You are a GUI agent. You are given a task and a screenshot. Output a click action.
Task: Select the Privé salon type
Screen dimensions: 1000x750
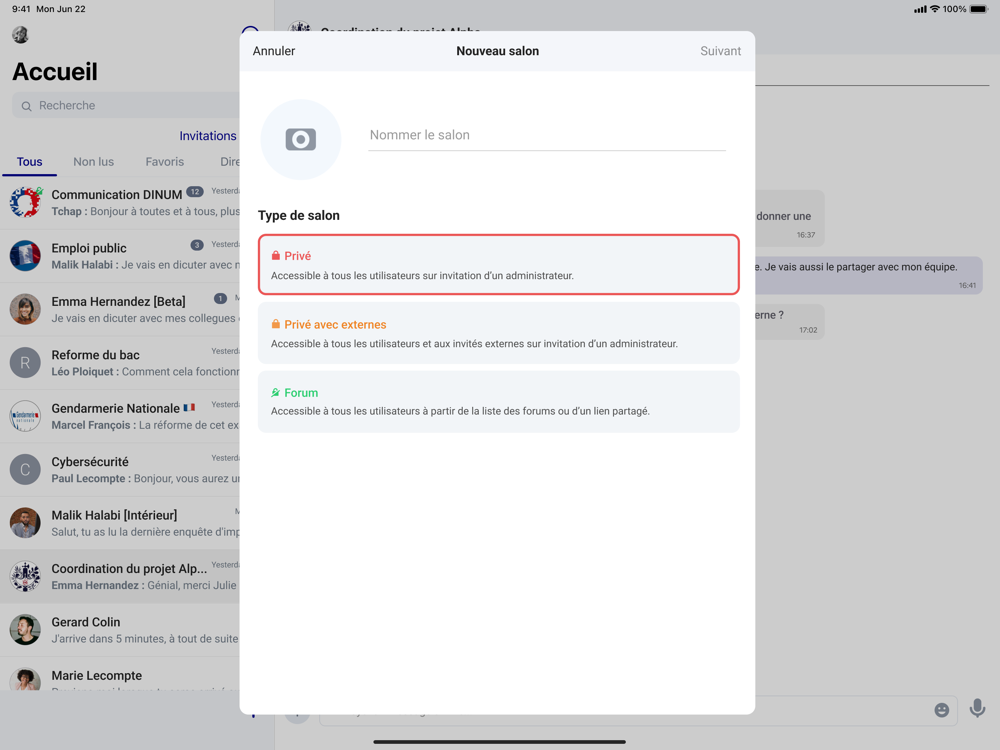499,265
